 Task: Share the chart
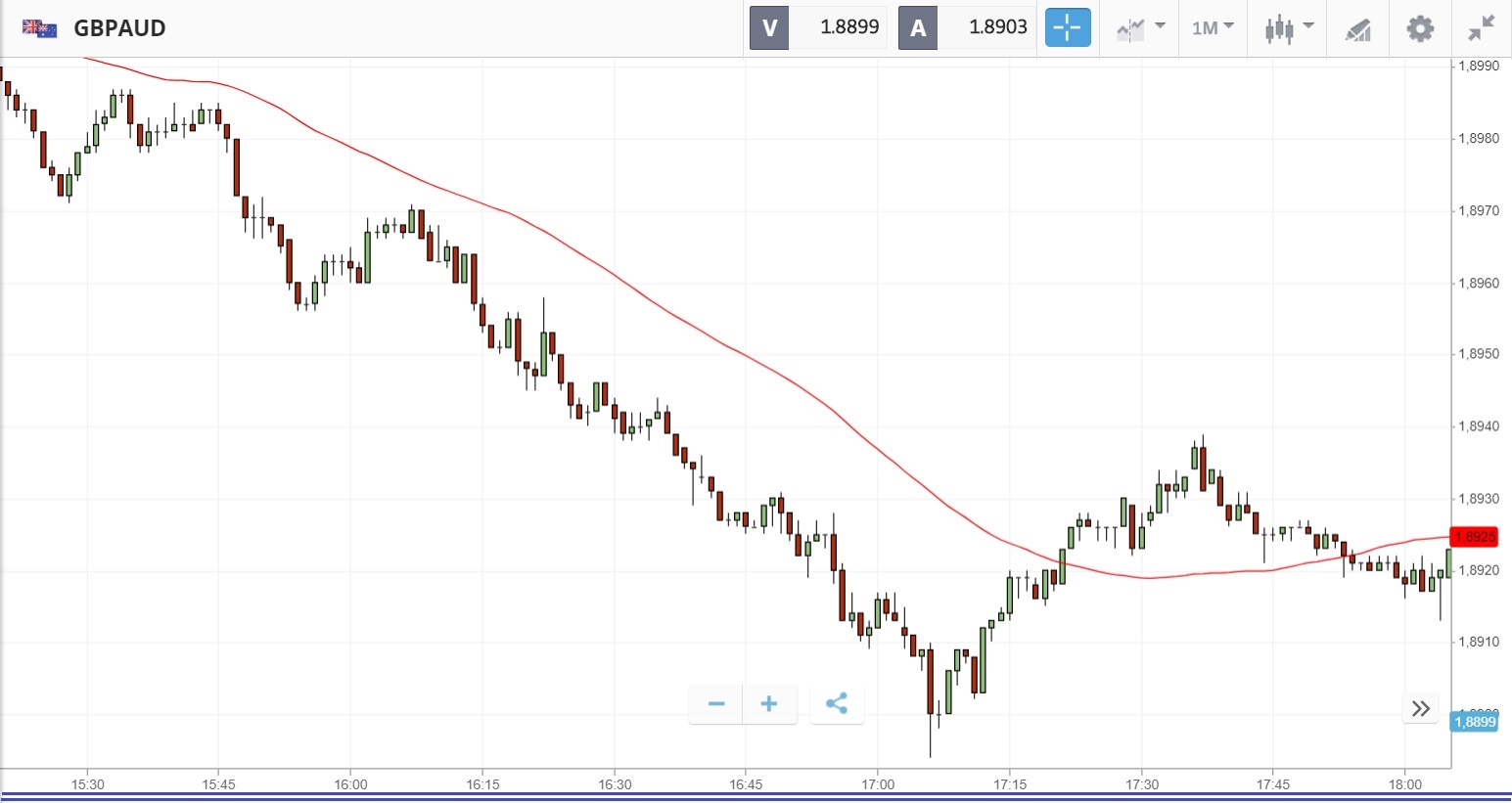(x=837, y=704)
